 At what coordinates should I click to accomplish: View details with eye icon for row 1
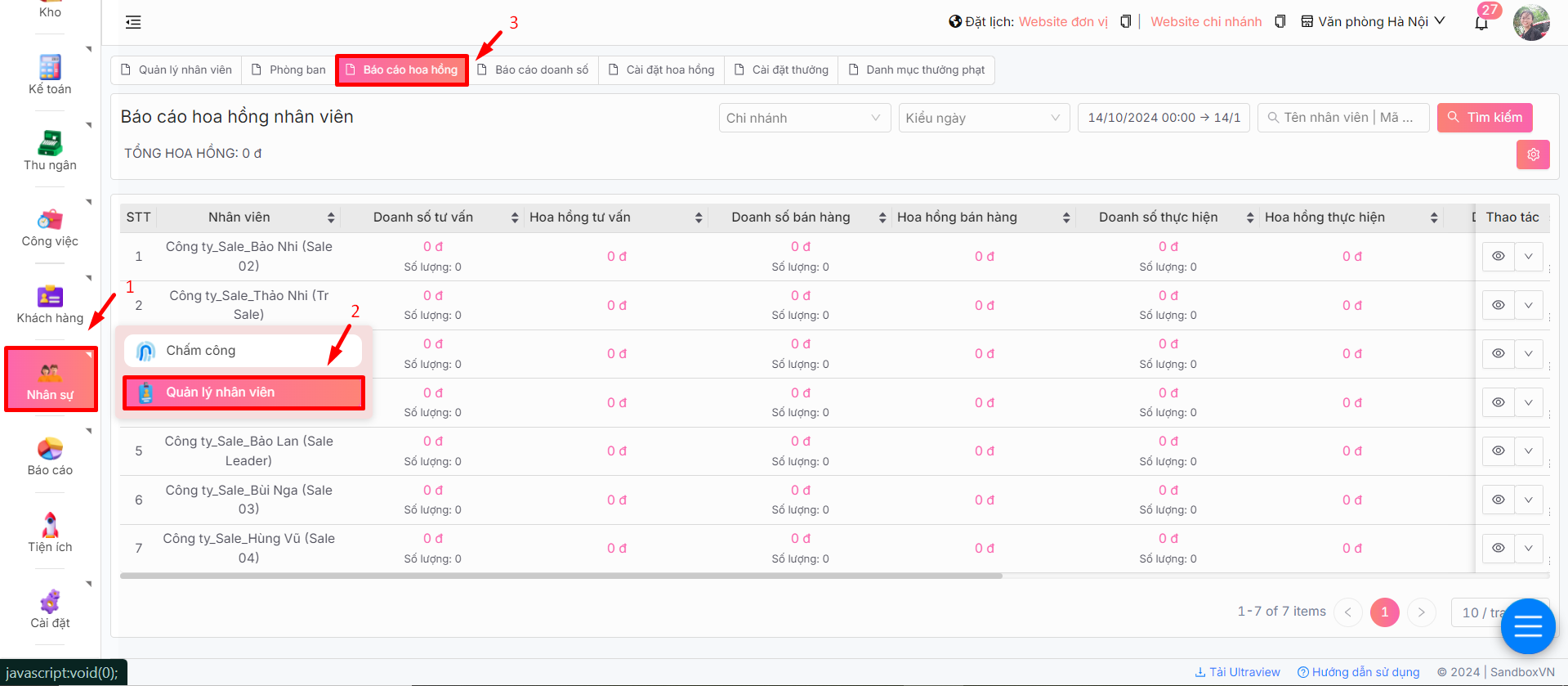[1498, 257]
